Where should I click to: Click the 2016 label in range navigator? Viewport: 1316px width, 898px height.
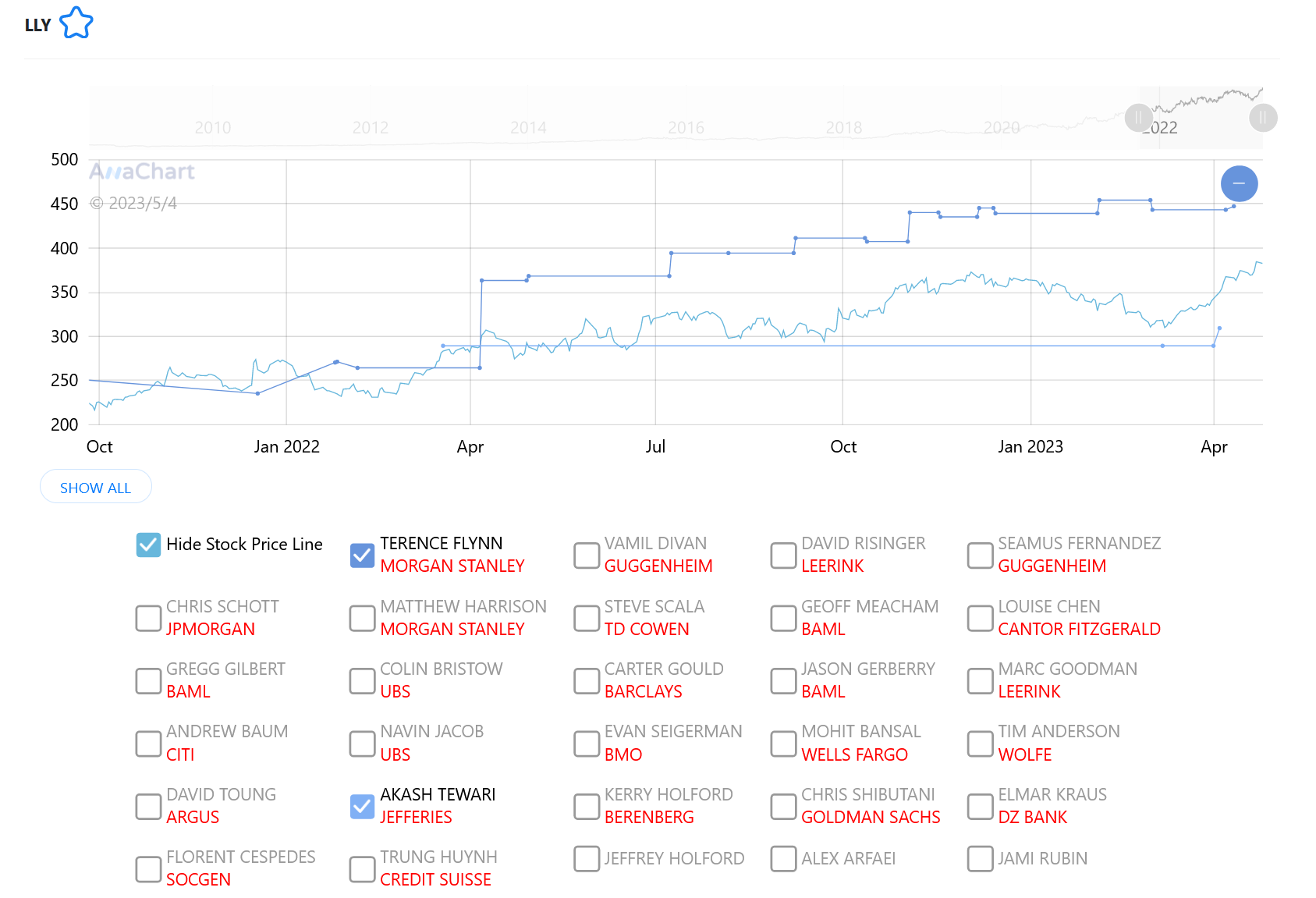pyautogui.click(x=686, y=127)
